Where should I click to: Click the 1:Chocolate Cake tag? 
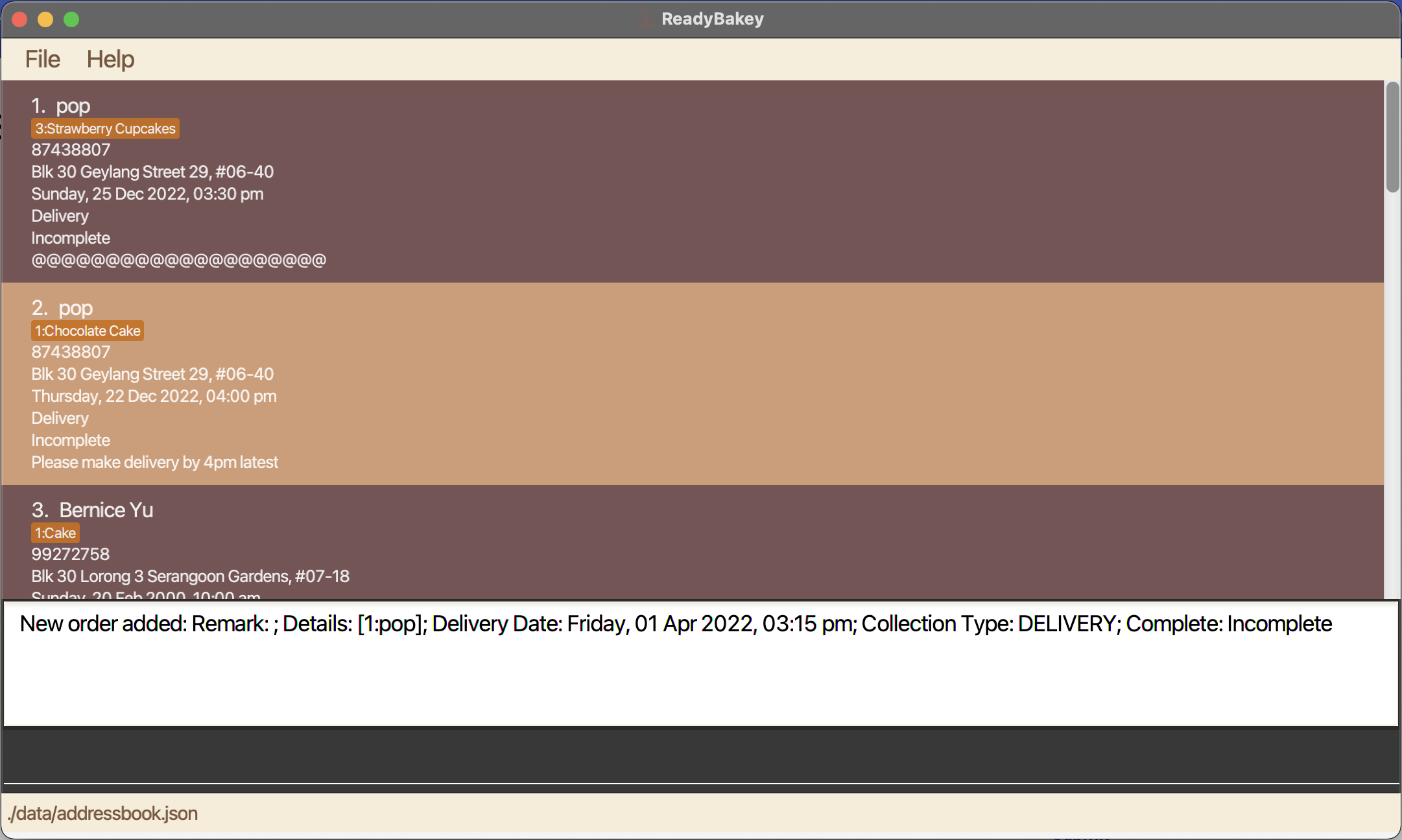[88, 331]
